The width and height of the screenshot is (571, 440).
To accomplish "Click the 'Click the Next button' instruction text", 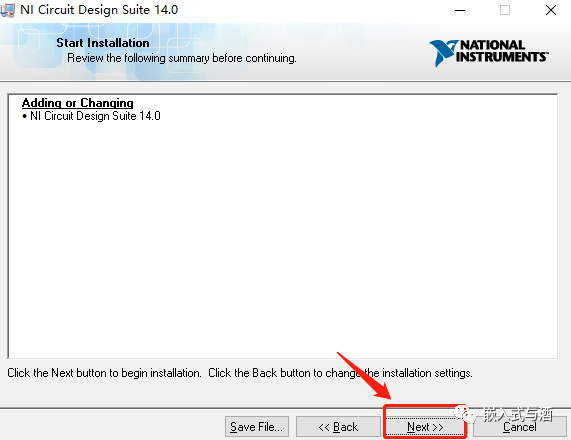I will click(x=240, y=373).
